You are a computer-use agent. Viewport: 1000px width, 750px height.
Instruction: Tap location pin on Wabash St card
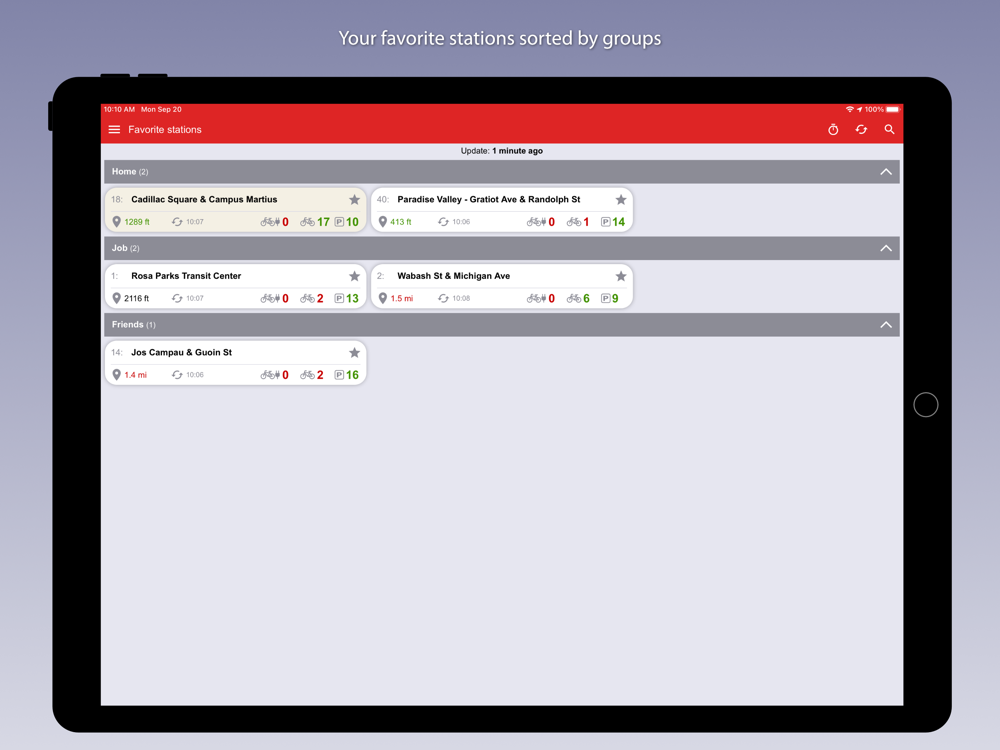pos(383,298)
